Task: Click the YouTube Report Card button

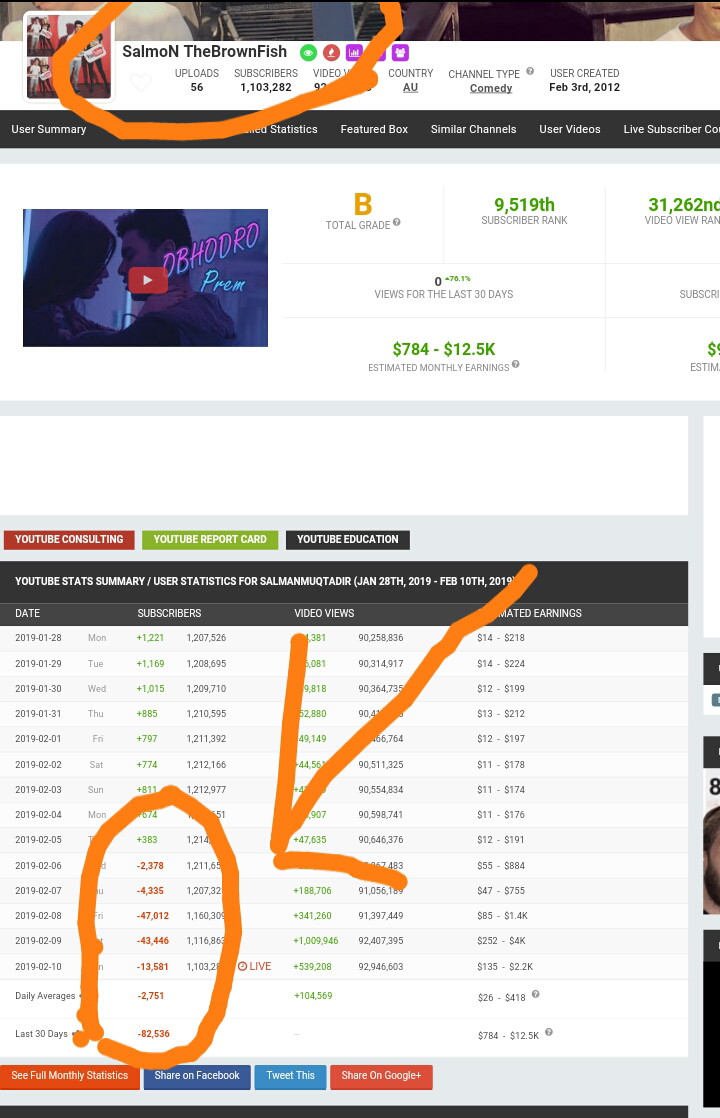Action: tap(210, 540)
